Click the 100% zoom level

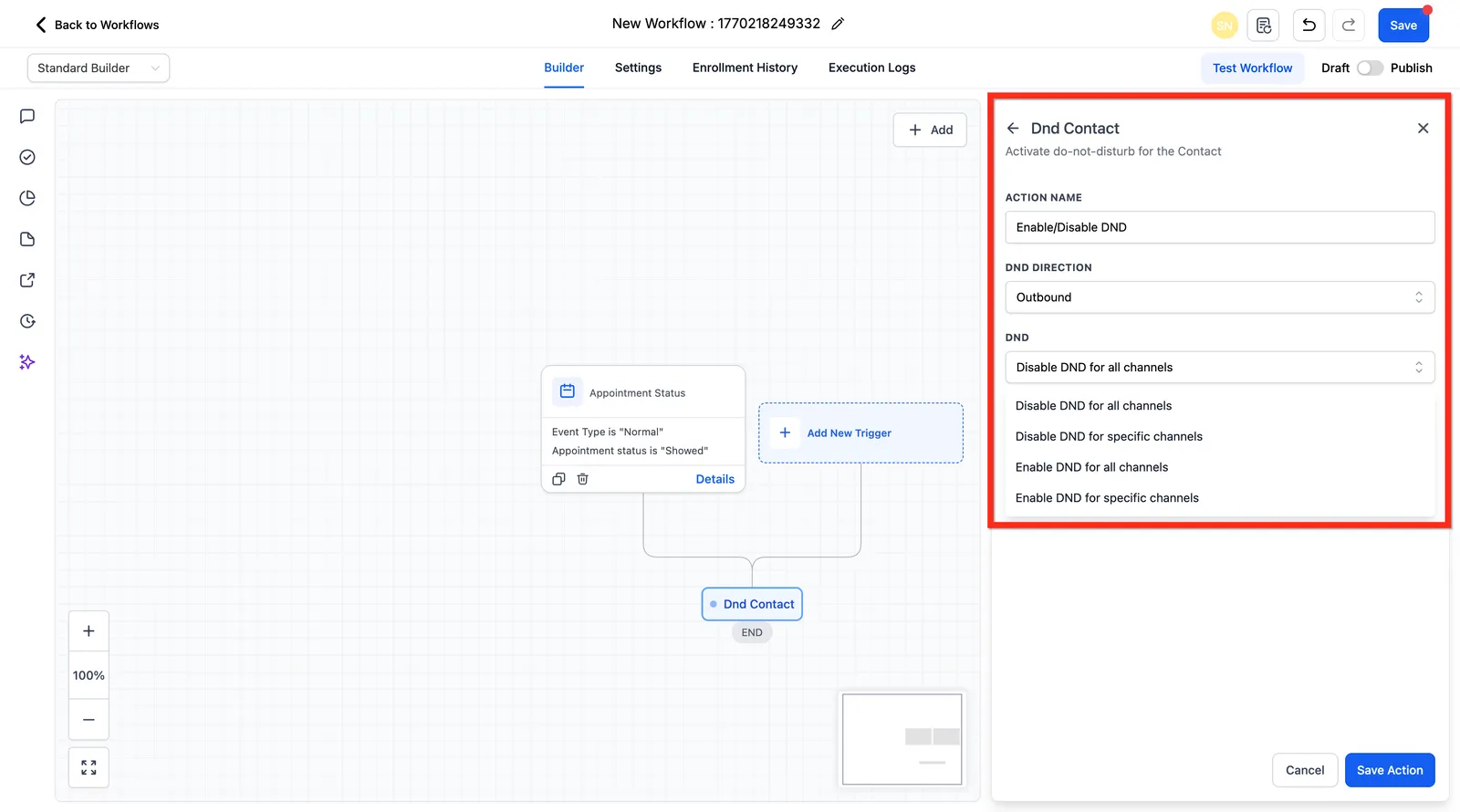point(89,675)
